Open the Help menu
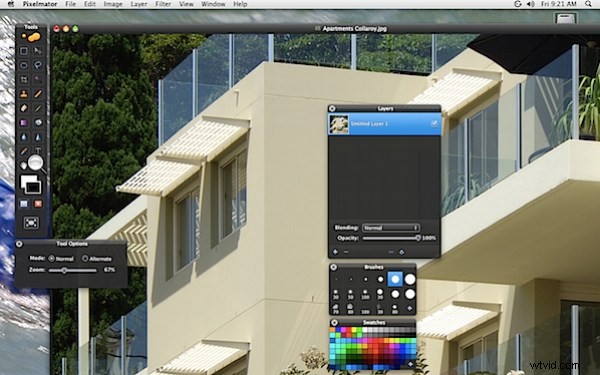 coord(240,4)
